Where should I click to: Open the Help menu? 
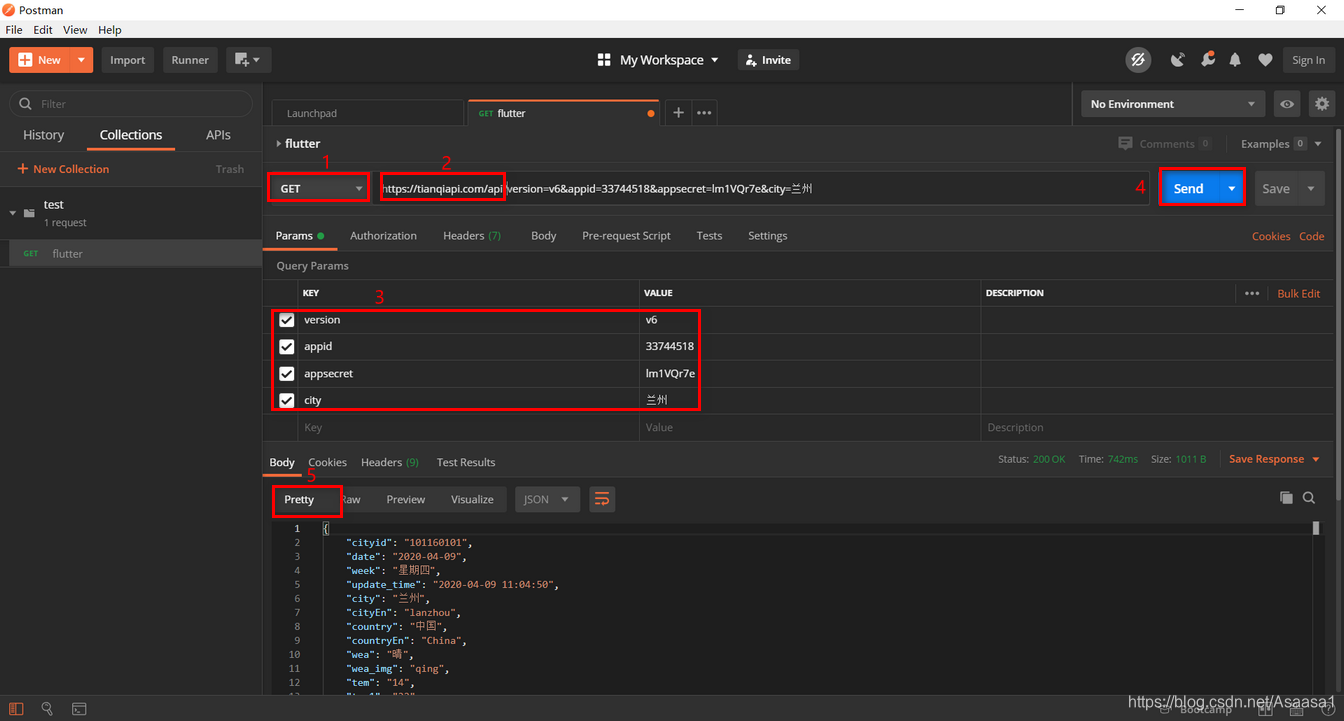[x=110, y=30]
